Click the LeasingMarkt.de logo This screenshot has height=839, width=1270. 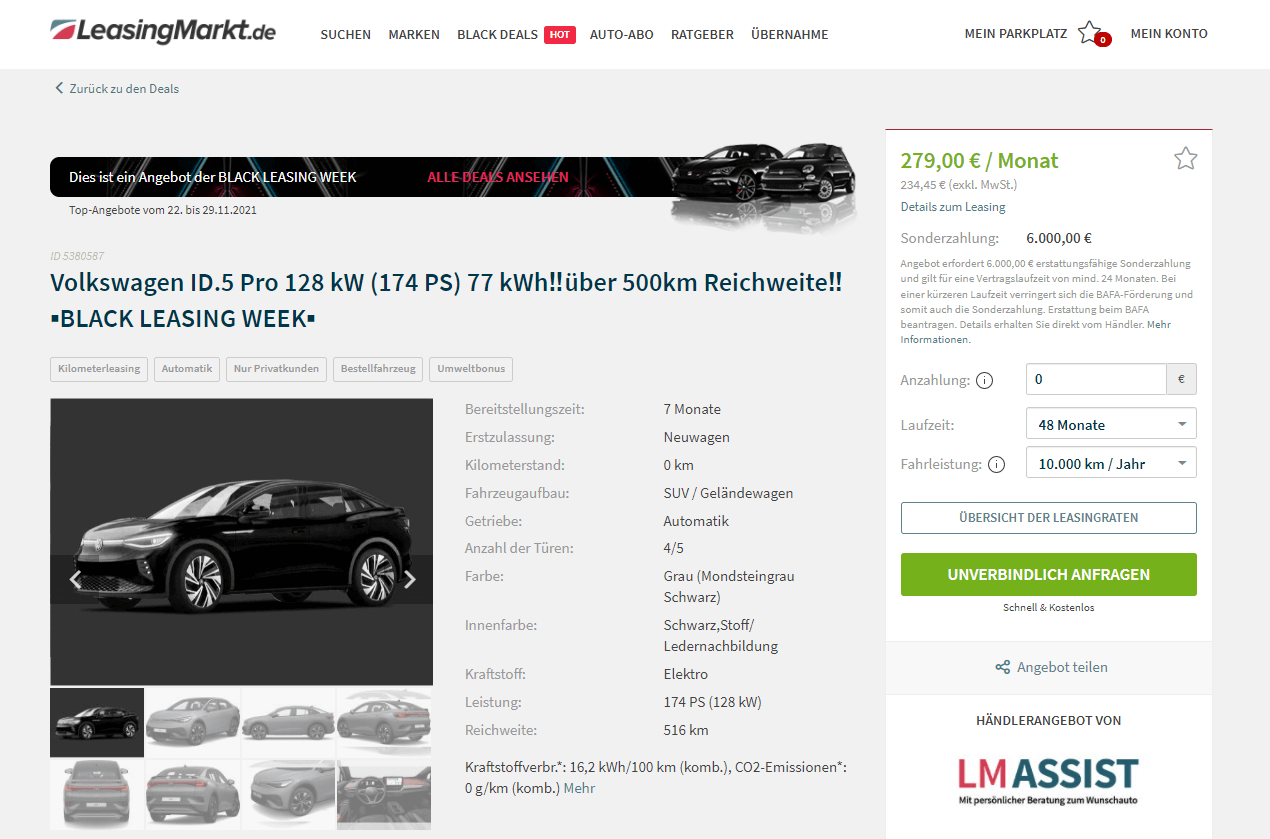(163, 32)
